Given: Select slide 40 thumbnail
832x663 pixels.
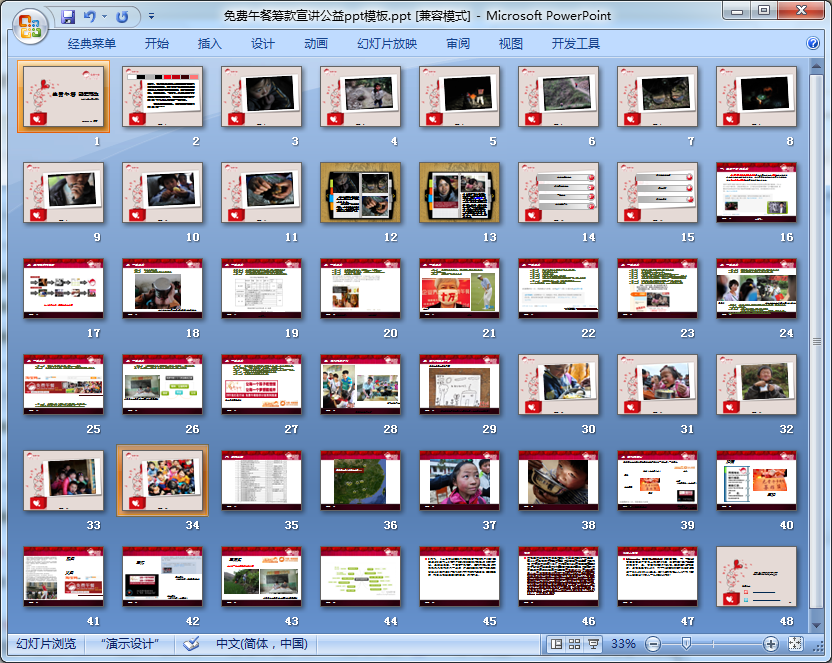Looking at the screenshot, I should click(x=757, y=480).
